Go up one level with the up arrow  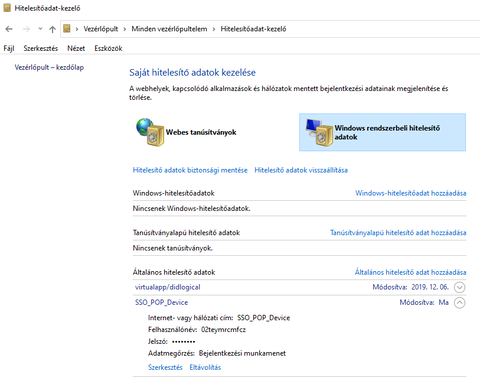tap(52, 29)
